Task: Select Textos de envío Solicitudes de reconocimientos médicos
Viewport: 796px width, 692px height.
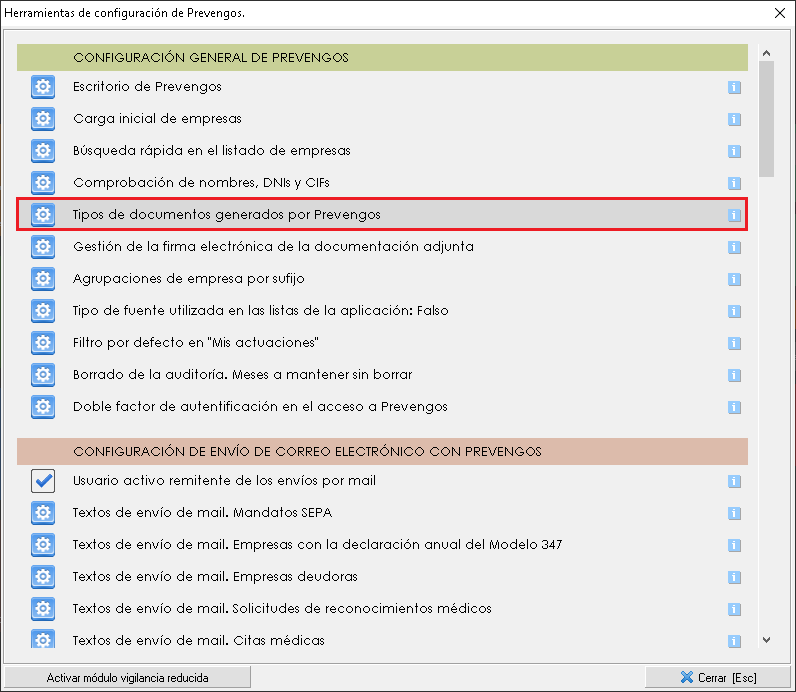Action: coord(282,609)
